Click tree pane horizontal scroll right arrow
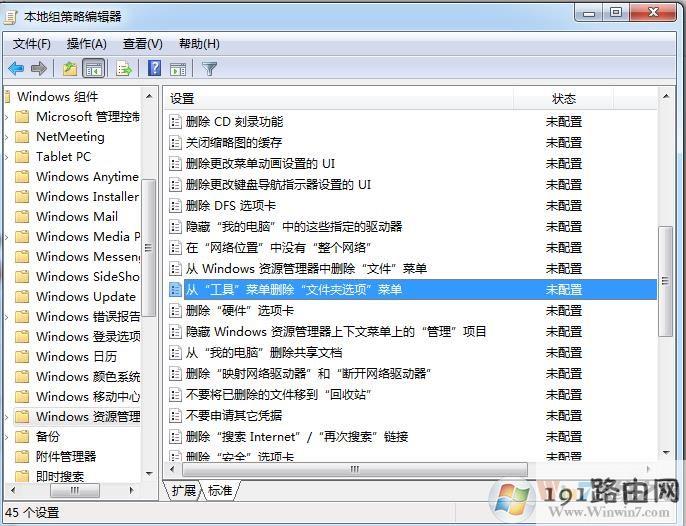686x526 pixels. pos(131,490)
